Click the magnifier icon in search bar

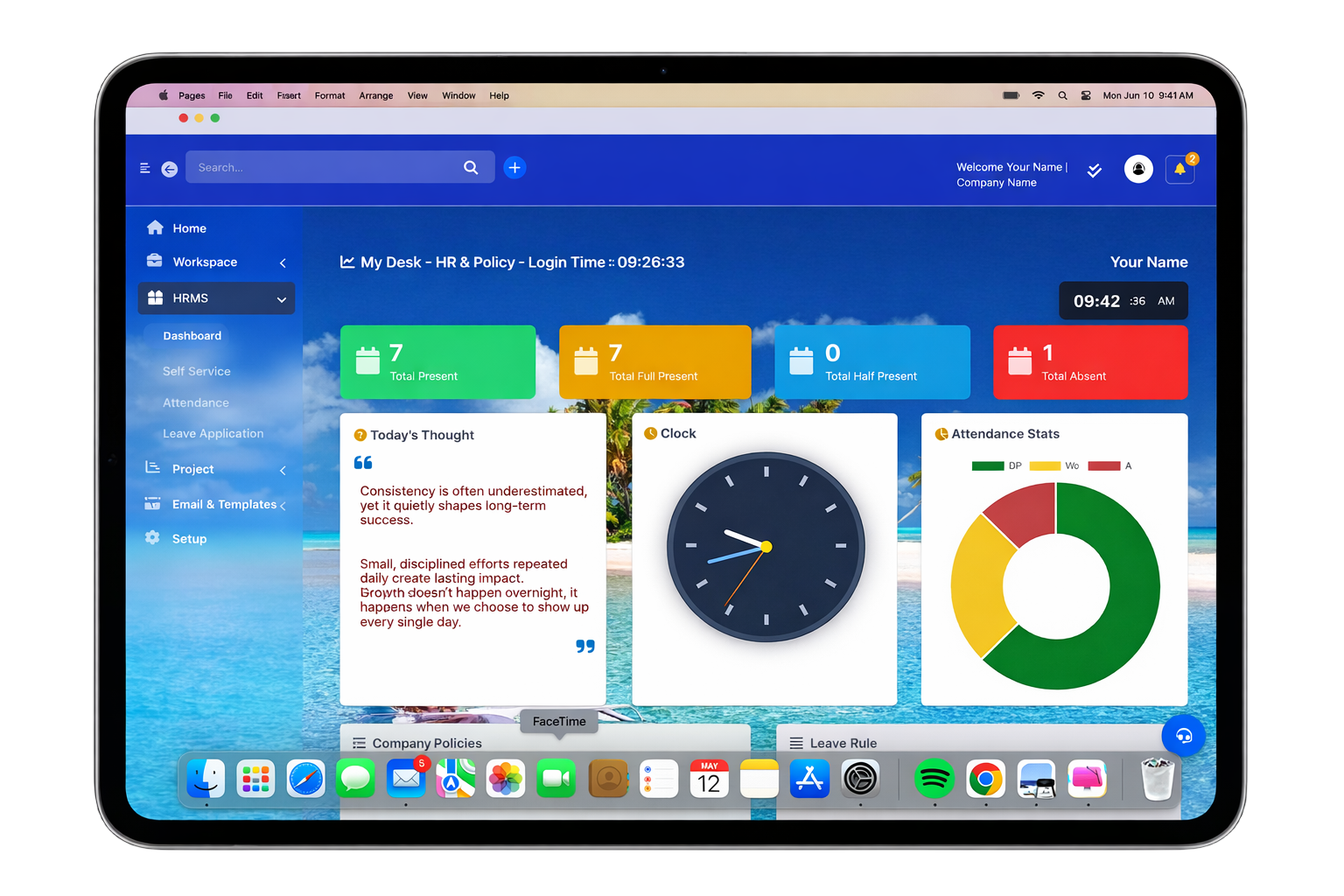[471, 167]
